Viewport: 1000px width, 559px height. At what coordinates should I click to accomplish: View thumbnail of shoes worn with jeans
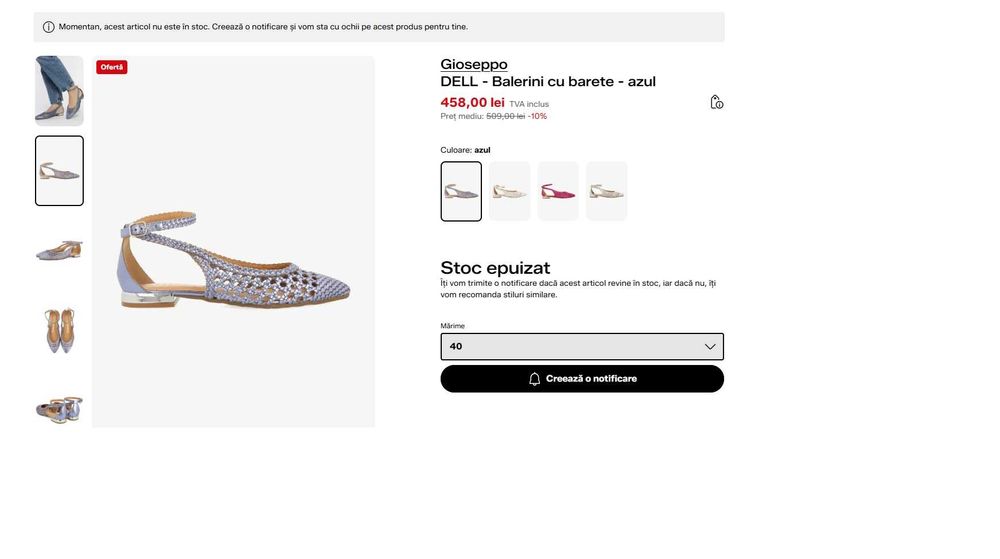pos(59,91)
